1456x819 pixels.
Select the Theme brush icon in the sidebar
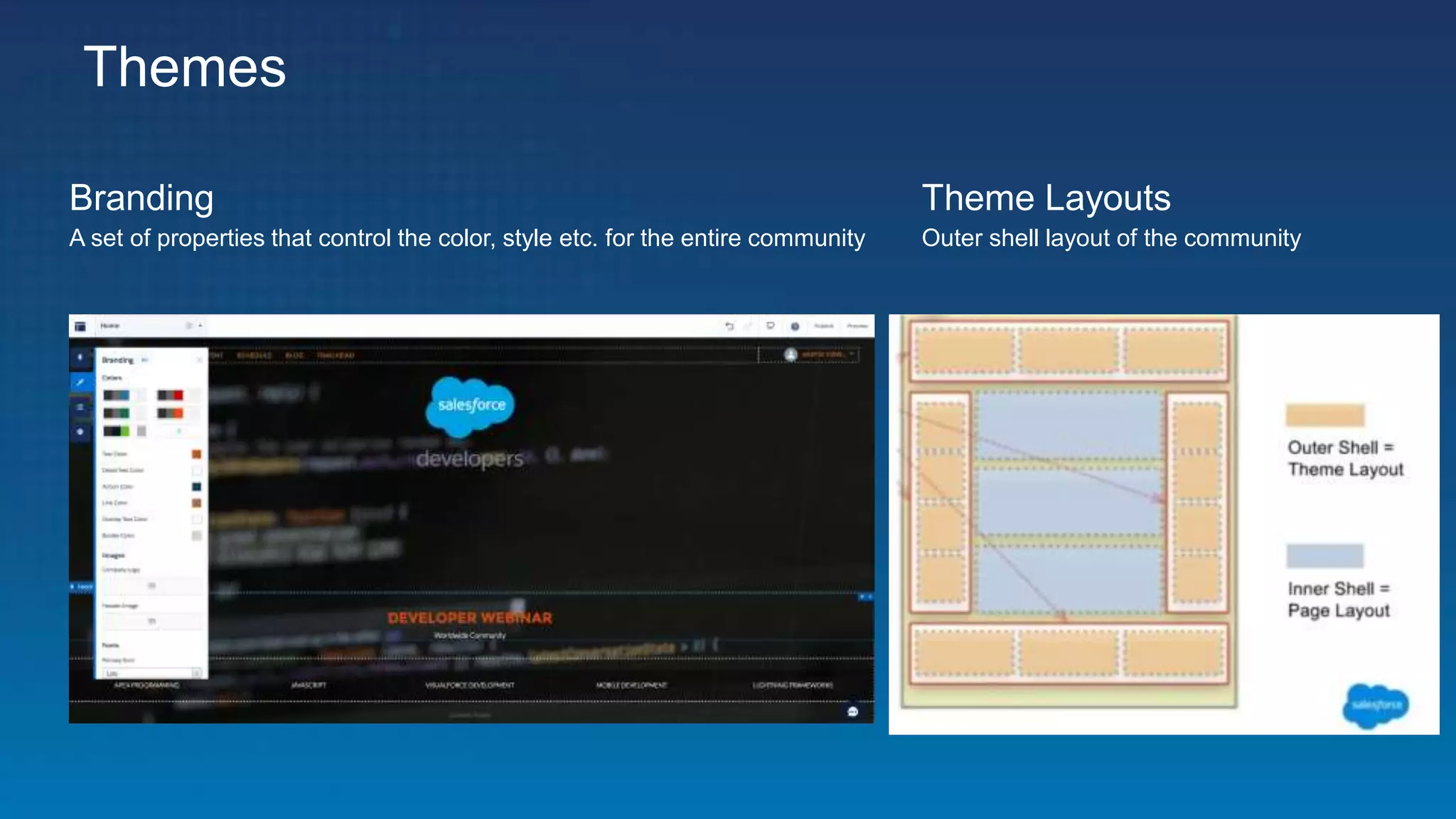coord(80,382)
